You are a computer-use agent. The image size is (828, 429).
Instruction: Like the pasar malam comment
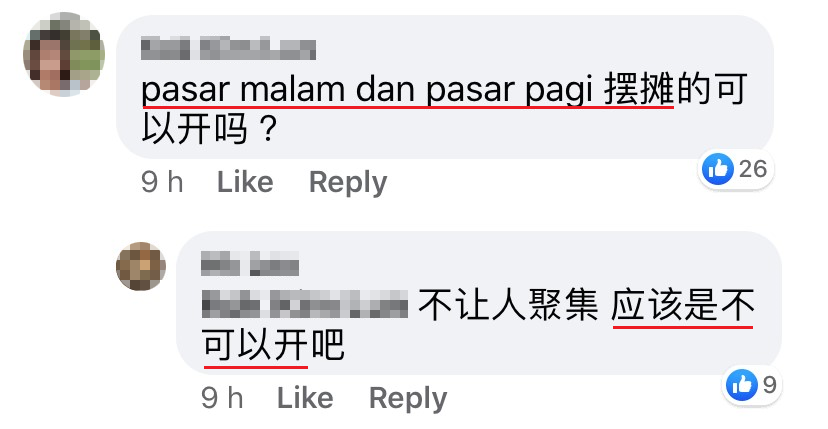[245, 182]
